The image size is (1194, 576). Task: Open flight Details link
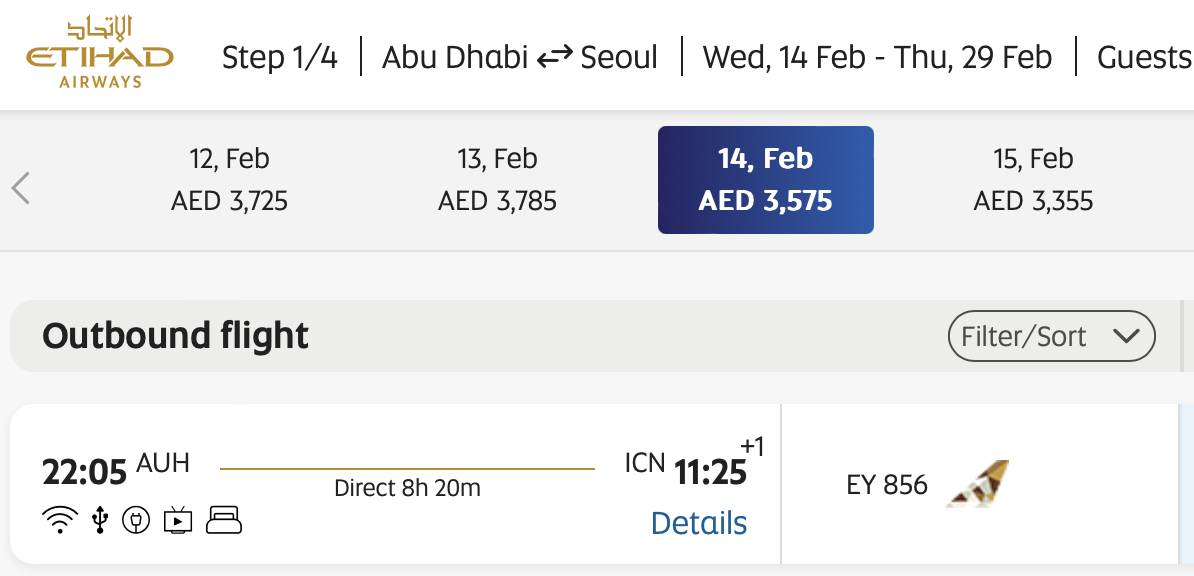click(698, 523)
